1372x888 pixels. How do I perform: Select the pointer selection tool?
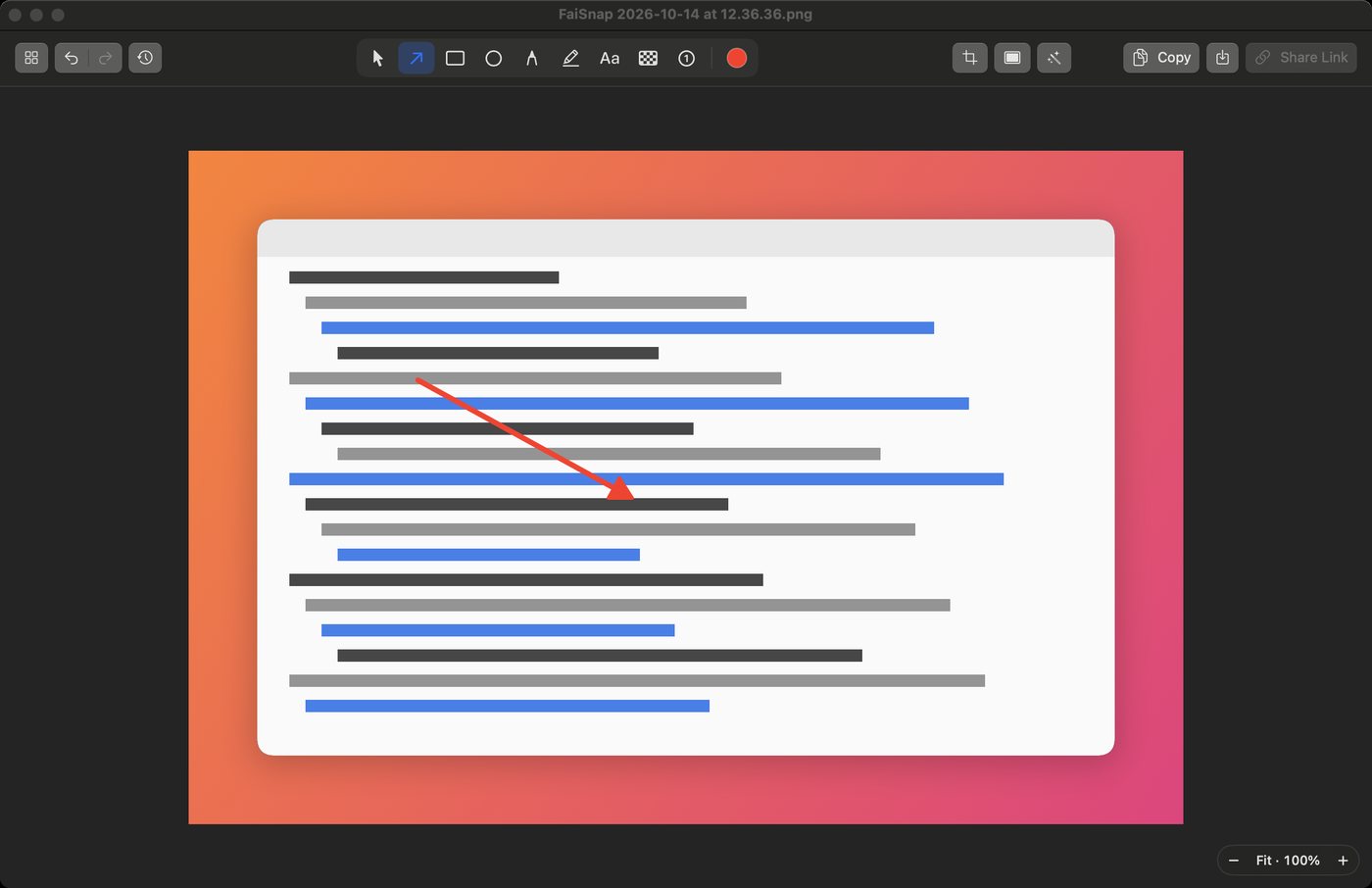point(378,58)
